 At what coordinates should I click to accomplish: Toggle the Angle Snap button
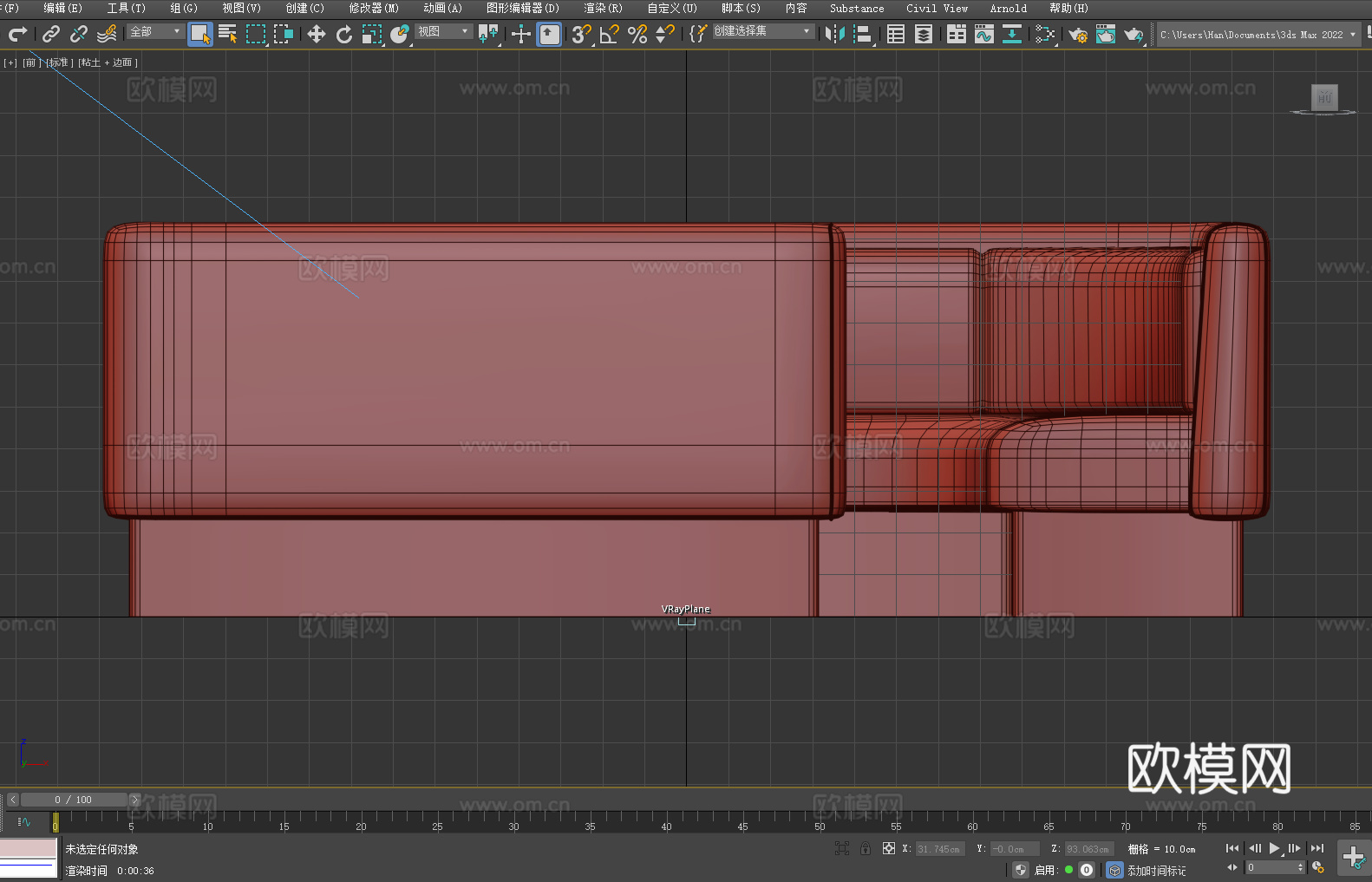tap(610, 34)
